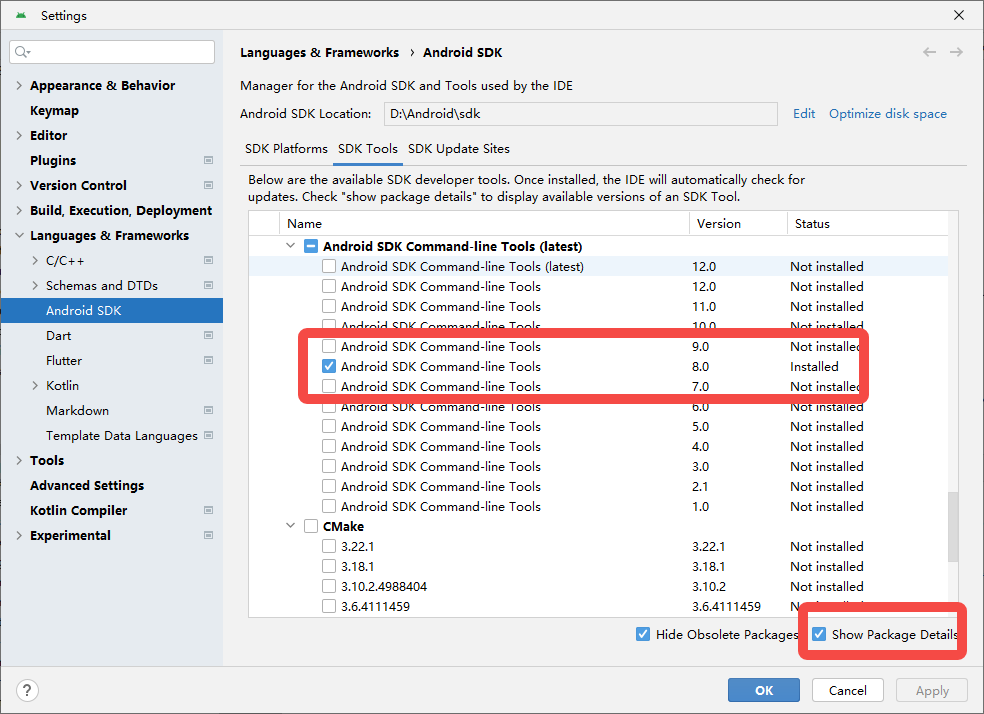
Task: Click the Help question mark button
Action: point(27,690)
